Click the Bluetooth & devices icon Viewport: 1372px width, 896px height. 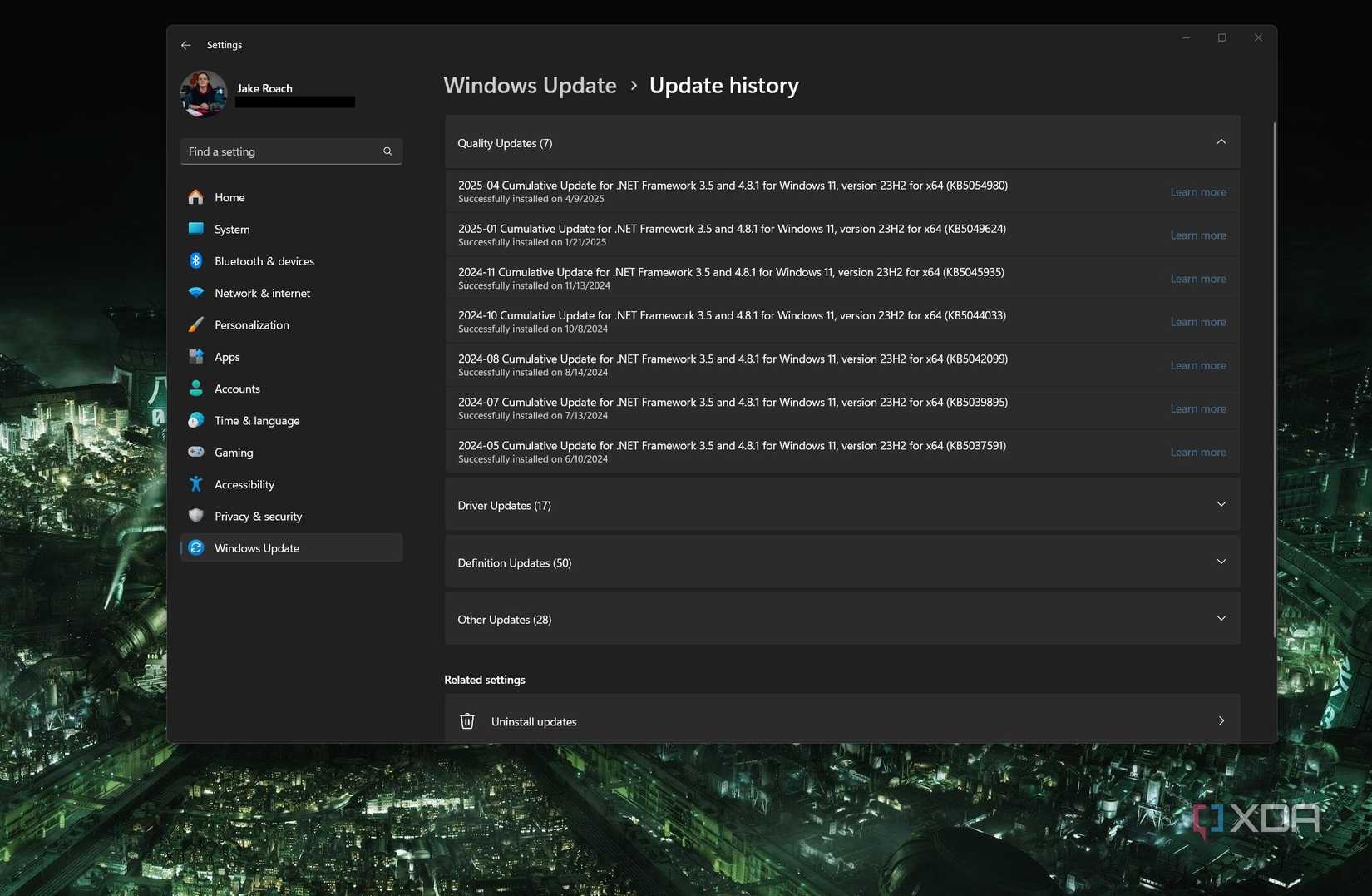pyautogui.click(x=196, y=261)
